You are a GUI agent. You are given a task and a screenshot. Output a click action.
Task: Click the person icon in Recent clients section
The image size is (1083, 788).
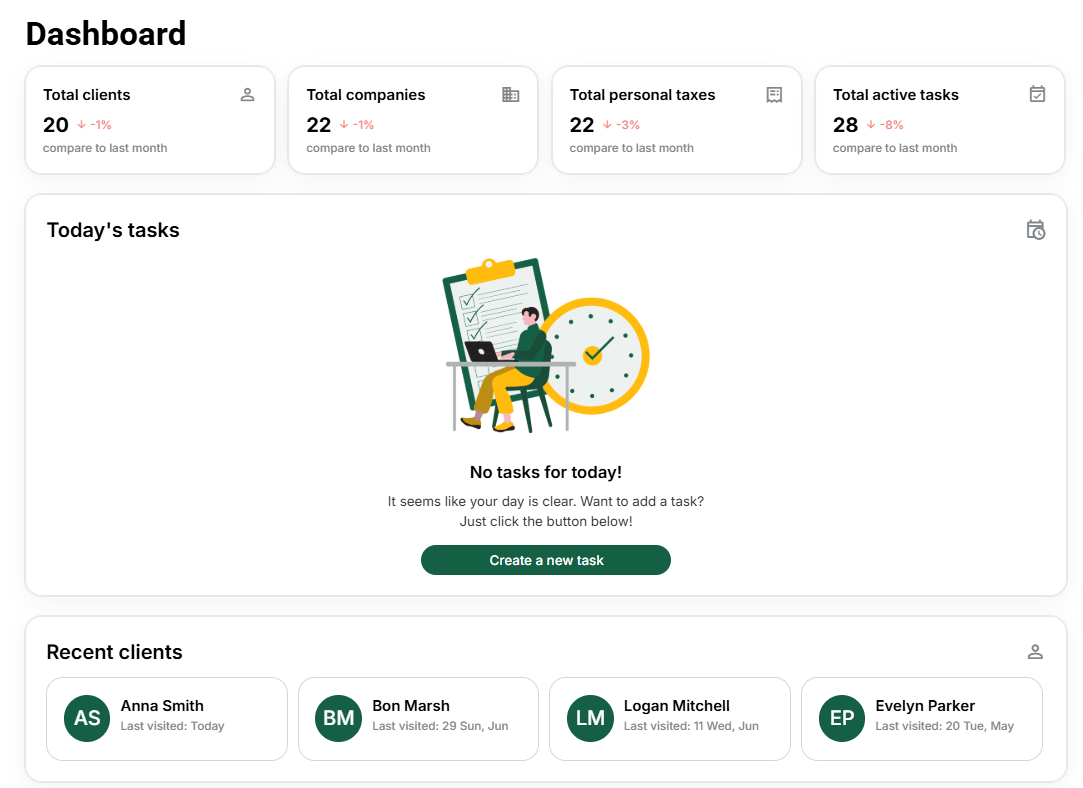click(1035, 652)
